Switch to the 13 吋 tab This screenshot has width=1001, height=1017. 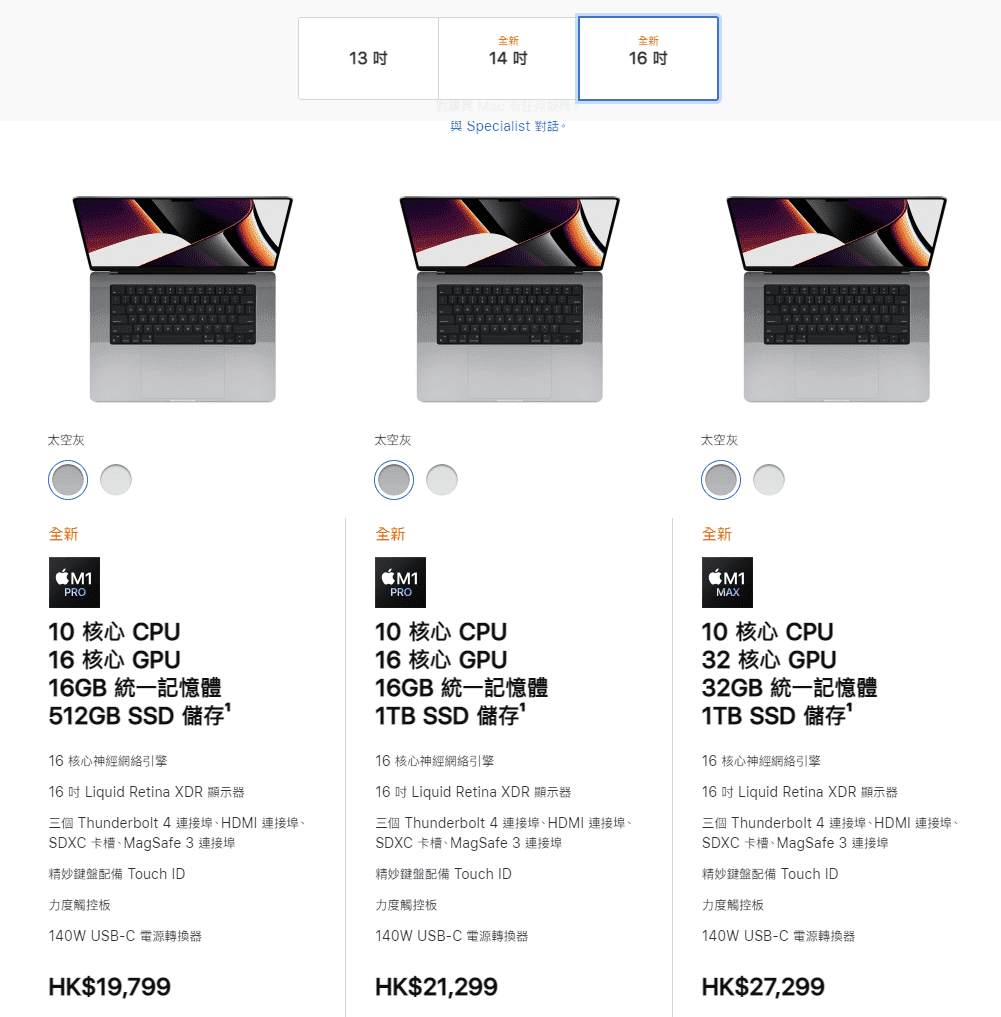367,57
